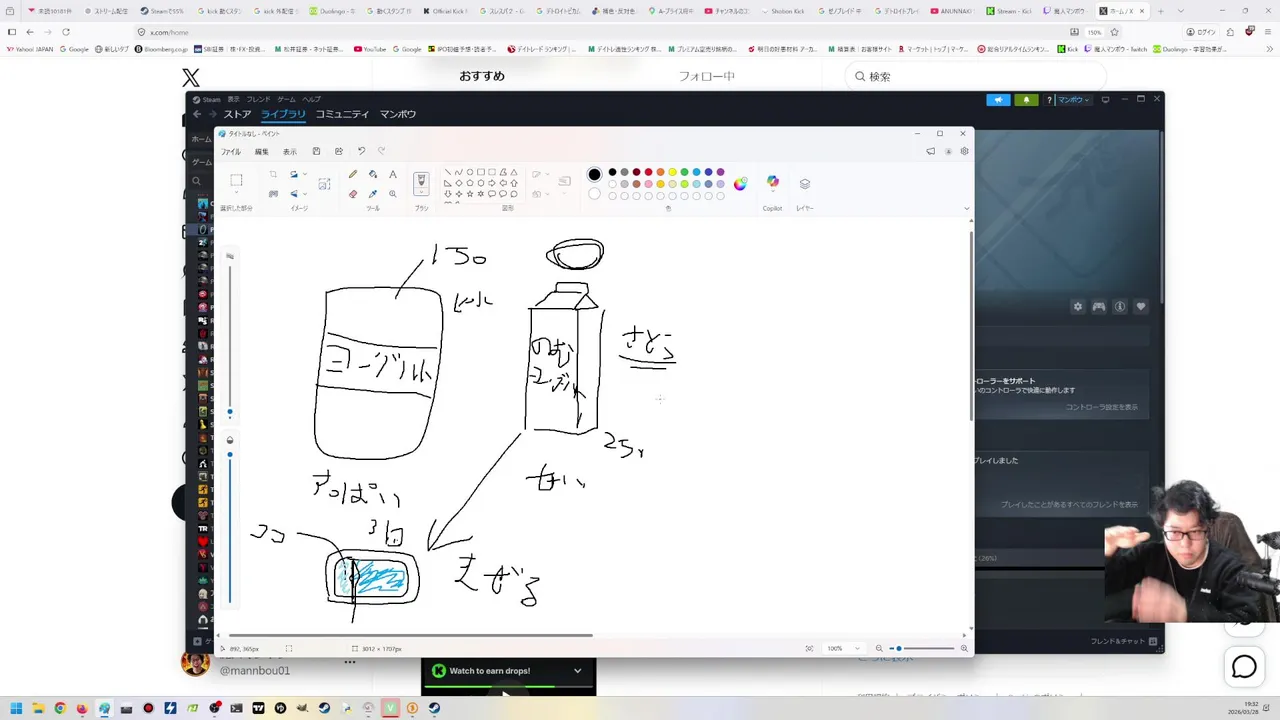Open the Layers panel in Paint
Screen dimensions: 1280x720
[805, 184]
